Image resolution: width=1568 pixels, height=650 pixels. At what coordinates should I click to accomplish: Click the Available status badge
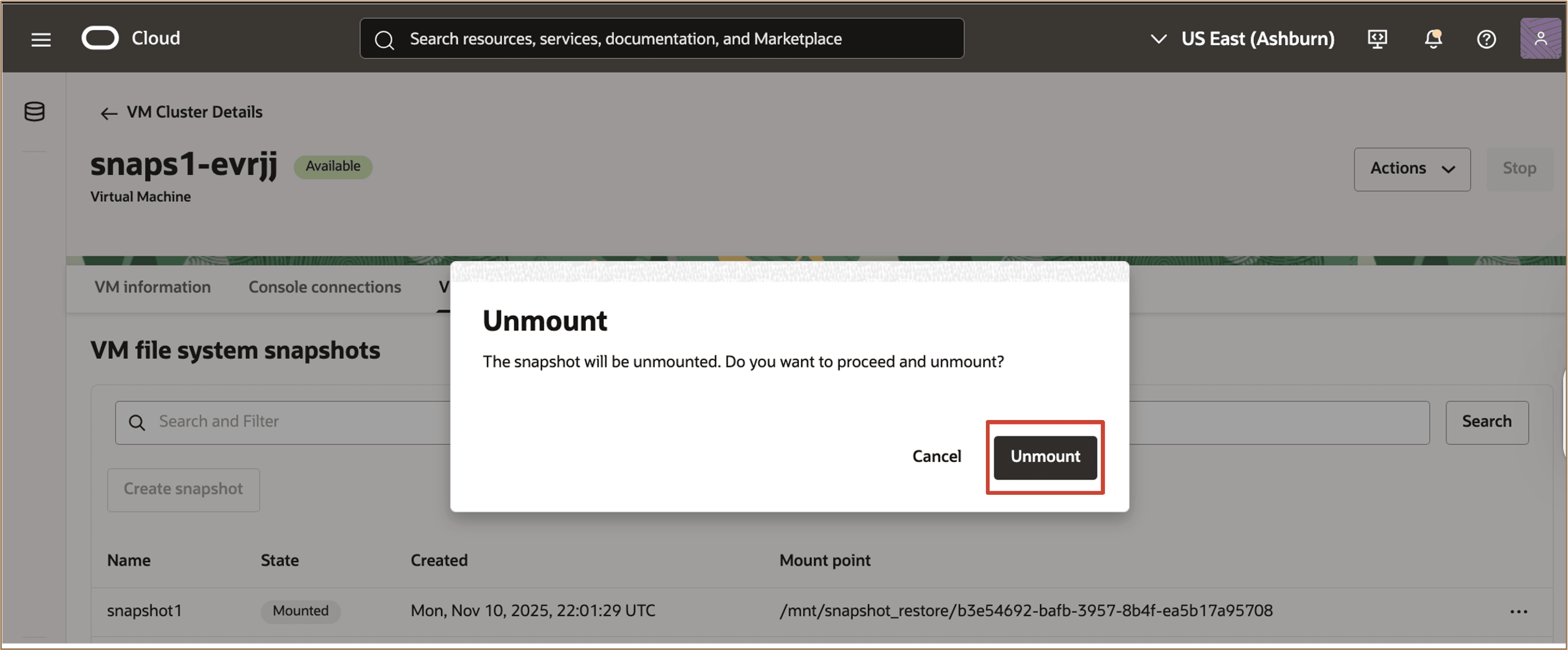tap(332, 166)
